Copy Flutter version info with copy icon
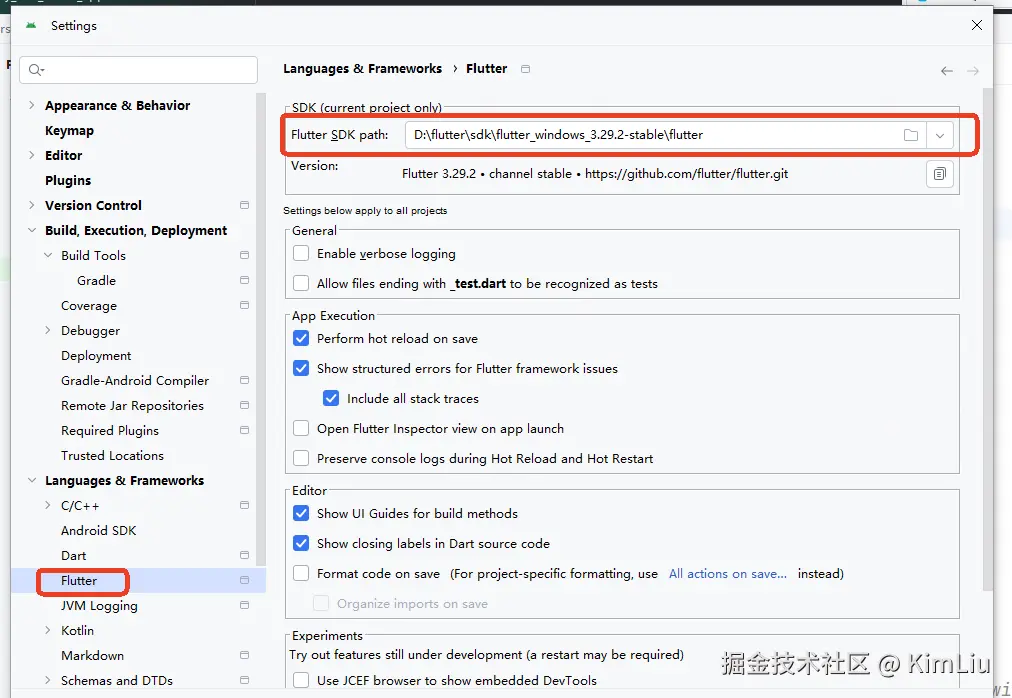Viewport: 1012px width, 698px height. (x=940, y=174)
